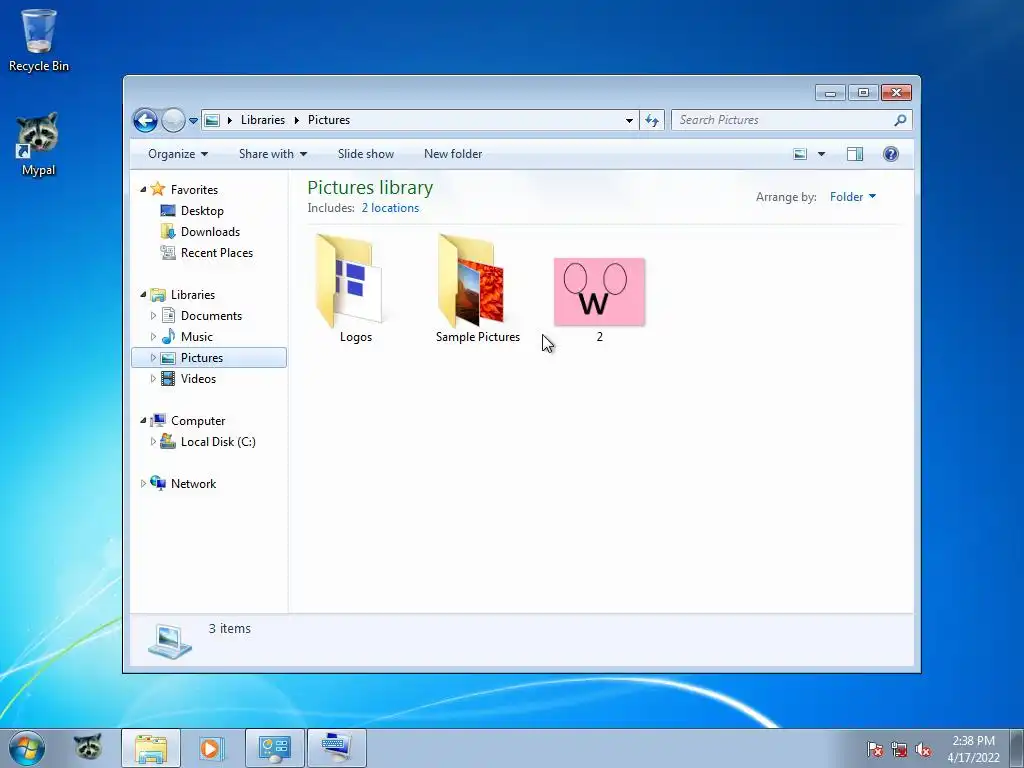Viewport: 1024px width, 768px height.
Task: Create a New folder from toolbar
Action: [453, 154]
